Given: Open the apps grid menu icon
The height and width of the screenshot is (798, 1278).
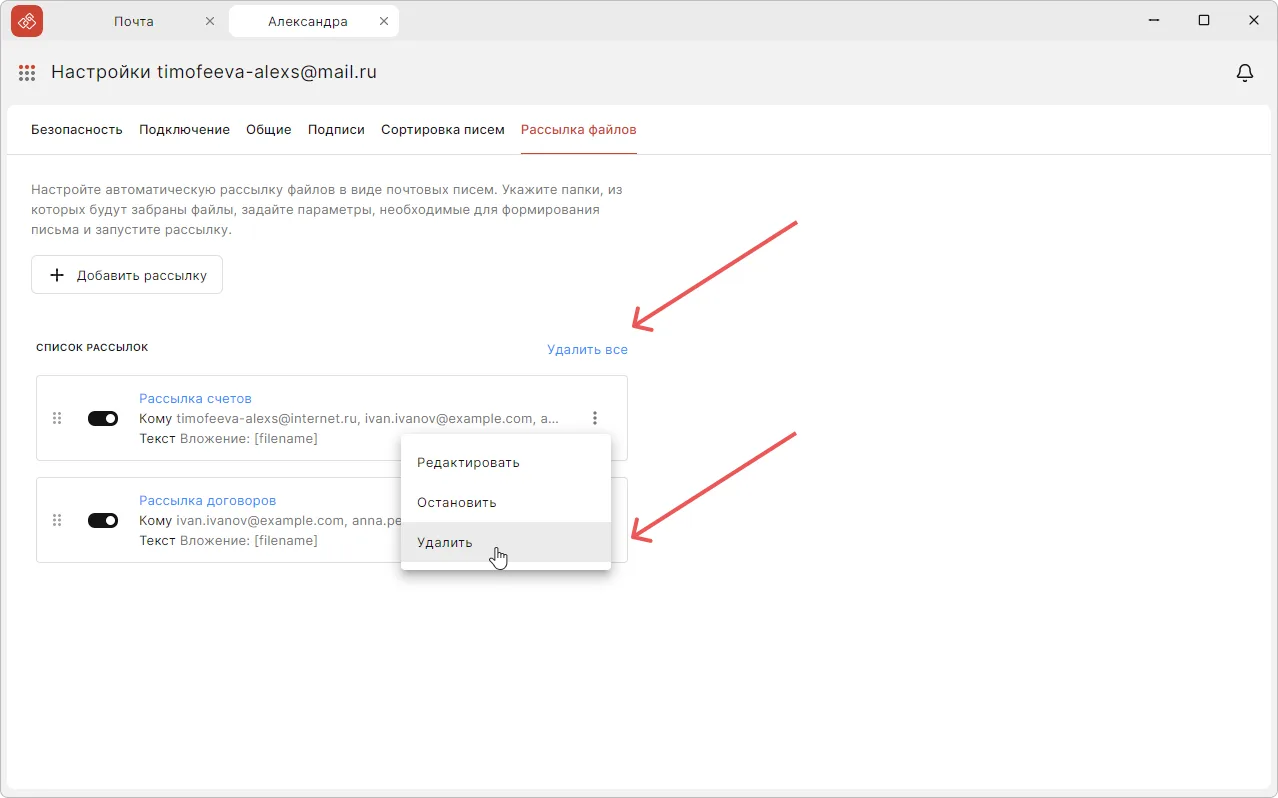Looking at the screenshot, I should [27, 73].
